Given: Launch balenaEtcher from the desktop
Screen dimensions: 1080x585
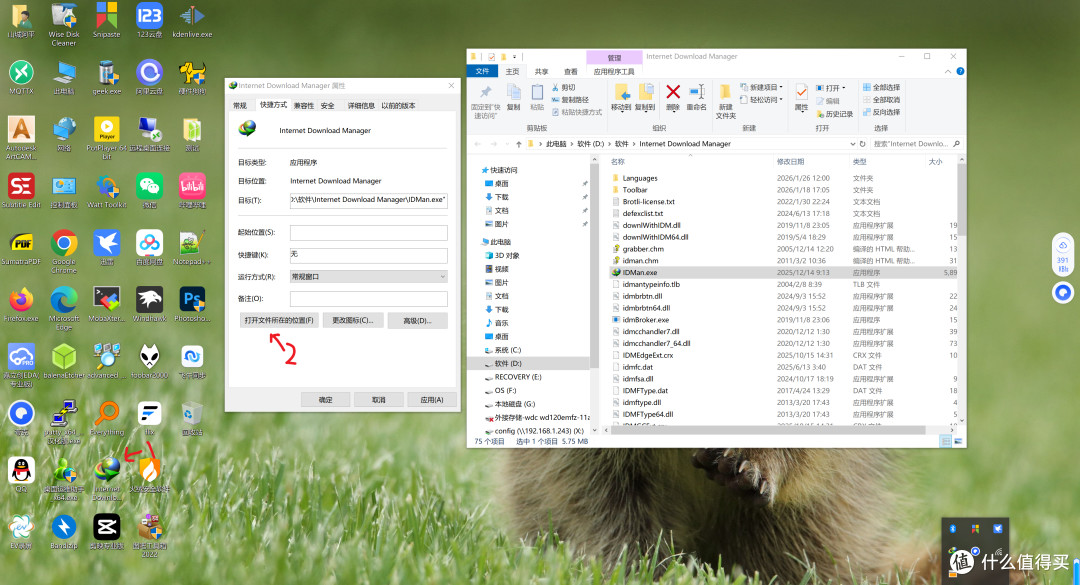Looking at the screenshot, I should click(x=63, y=362).
